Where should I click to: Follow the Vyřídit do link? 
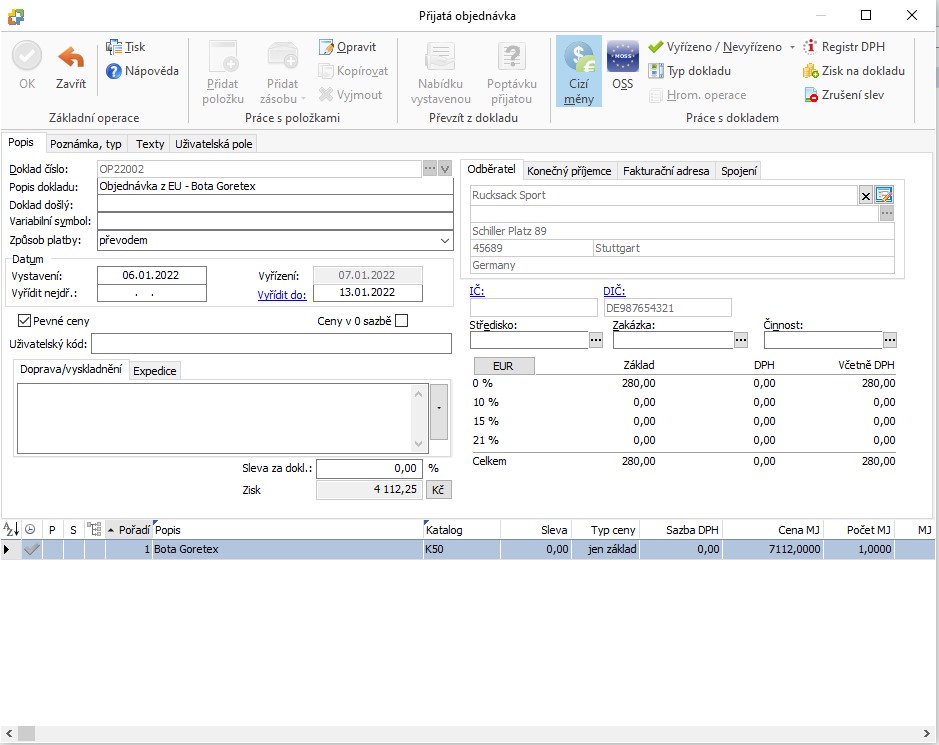pos(282,295)
